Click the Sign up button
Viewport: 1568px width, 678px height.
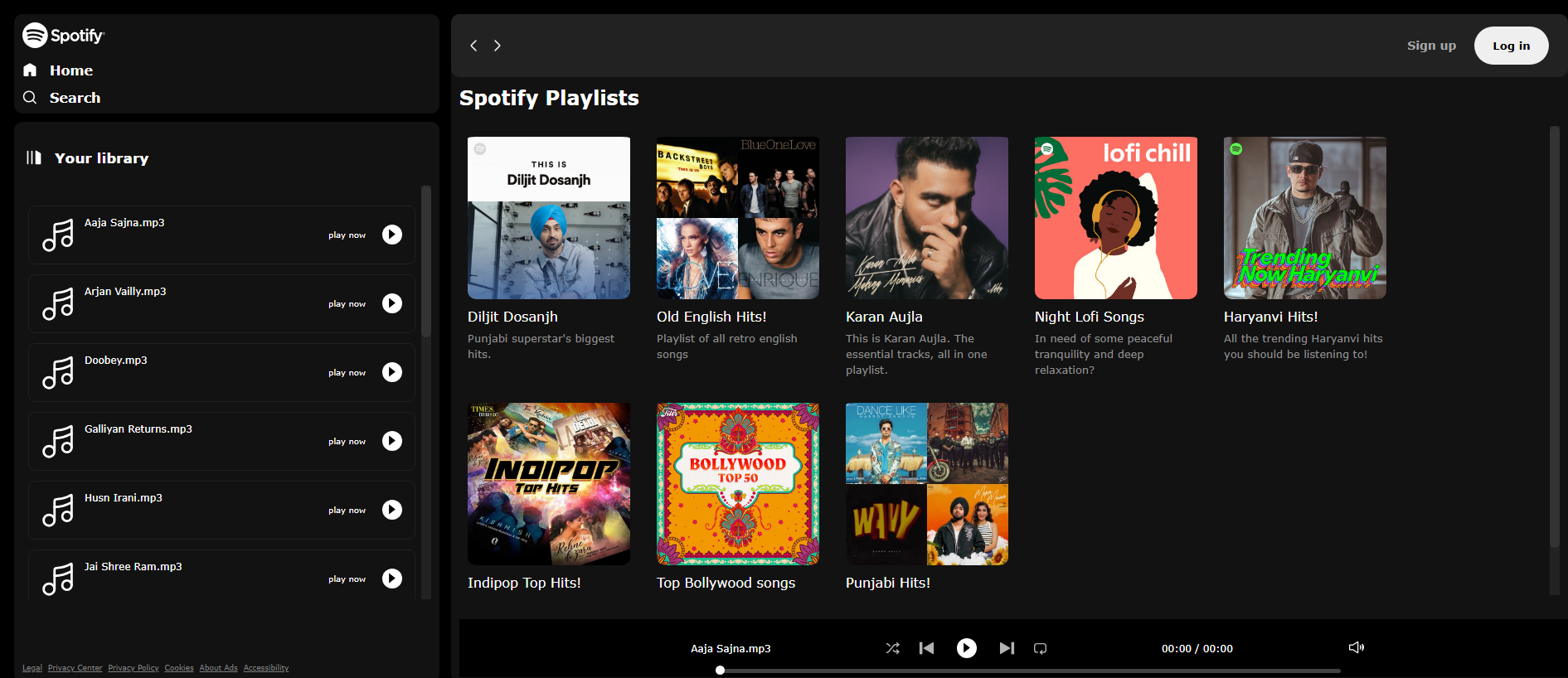pos(1431,46)
